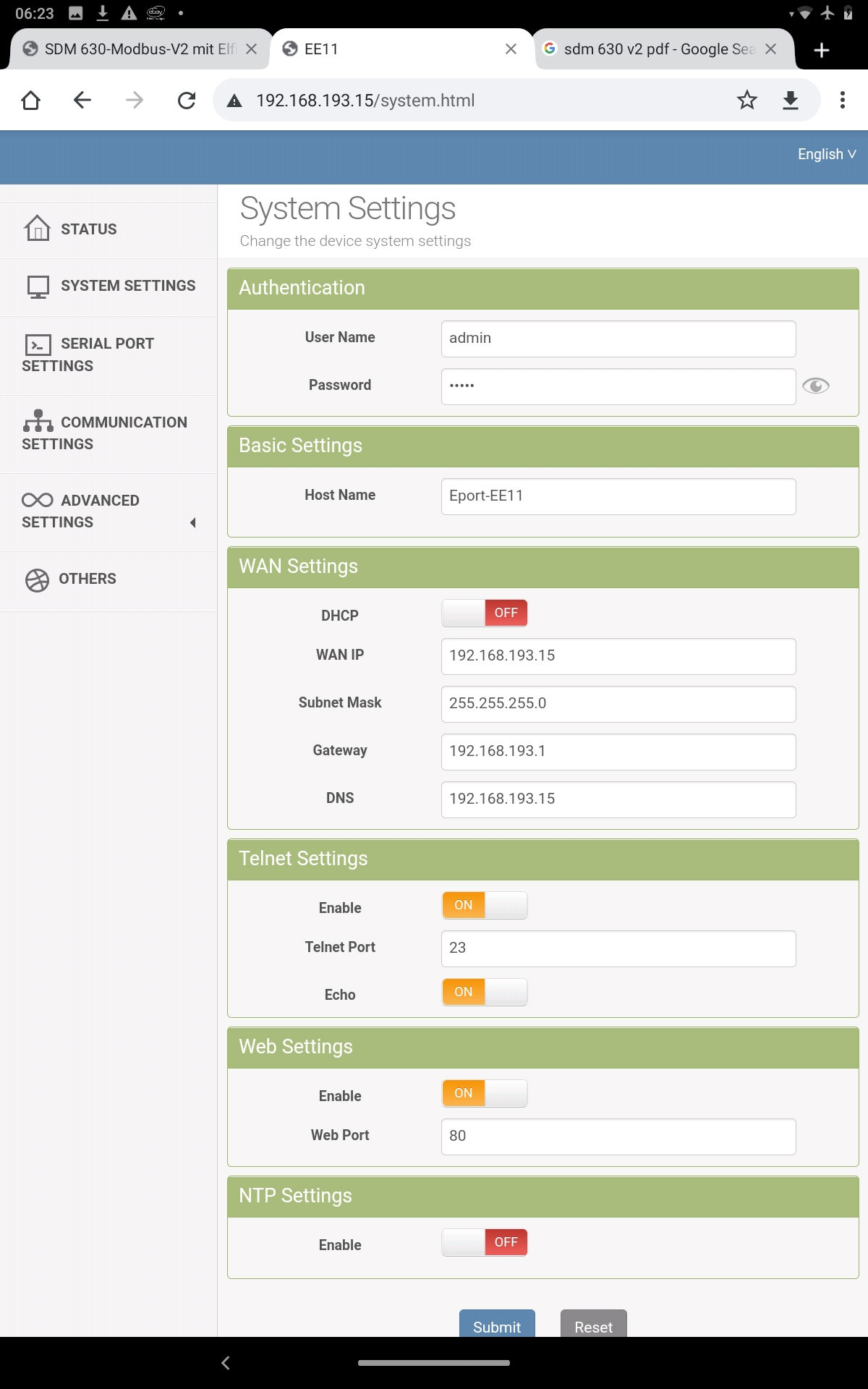
Task: Click the Serial Port terminal icon
Action: pos(38,344)
